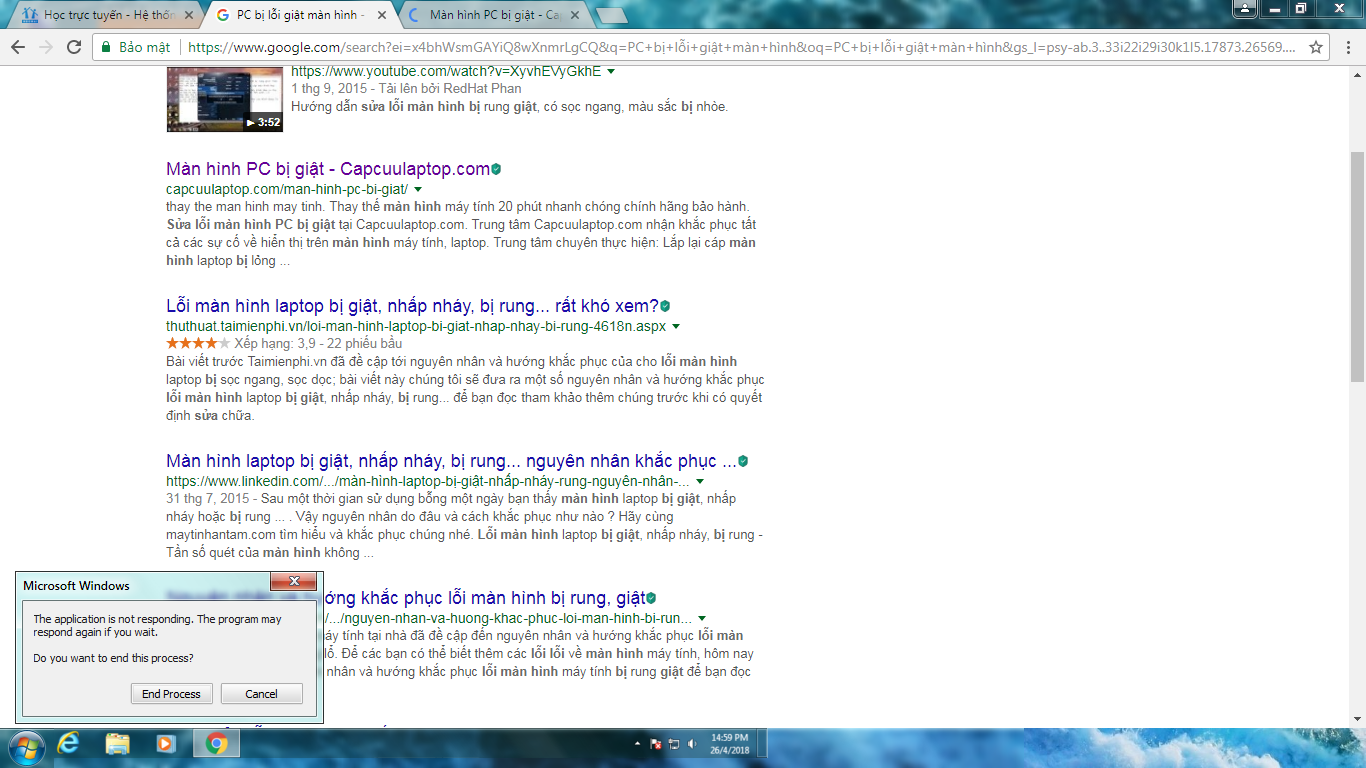Open the Màn hình PC bị giật - Capcuulaptop.com result
Screen dimensions: 1366x768
328,169
